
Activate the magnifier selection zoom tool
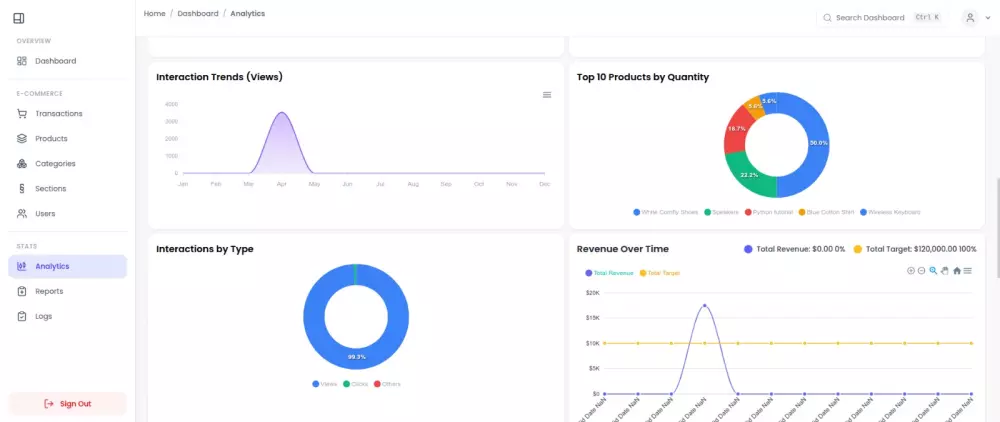pyautogui.click(x=933, y=271)
